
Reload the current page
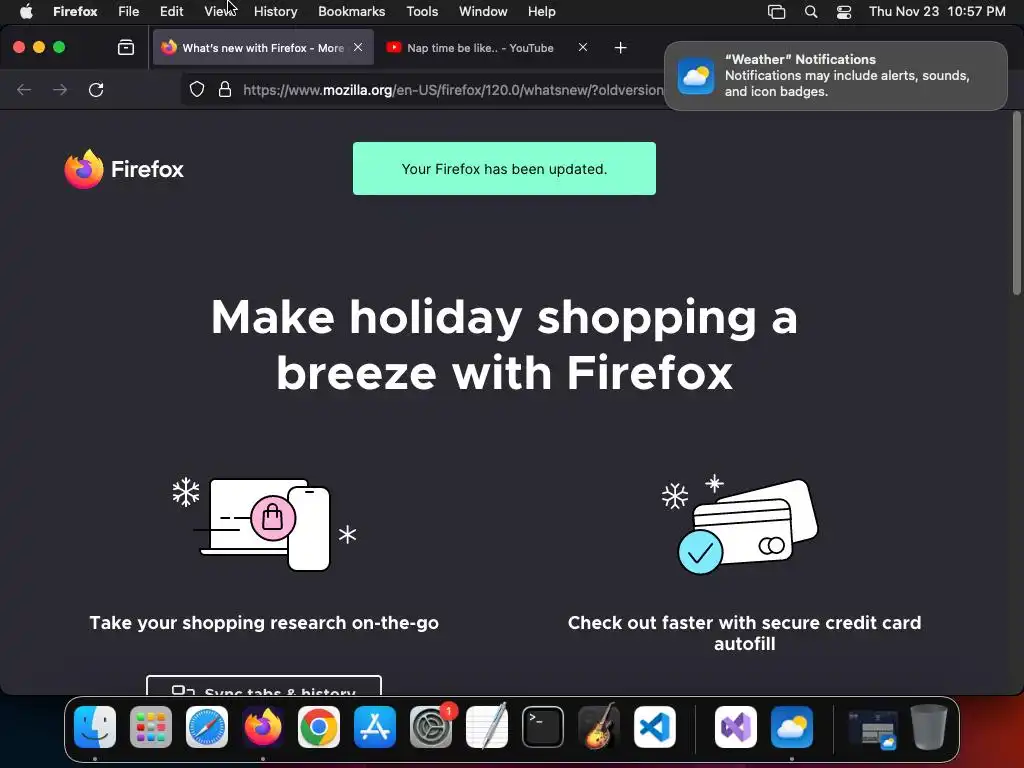[96, 89]
